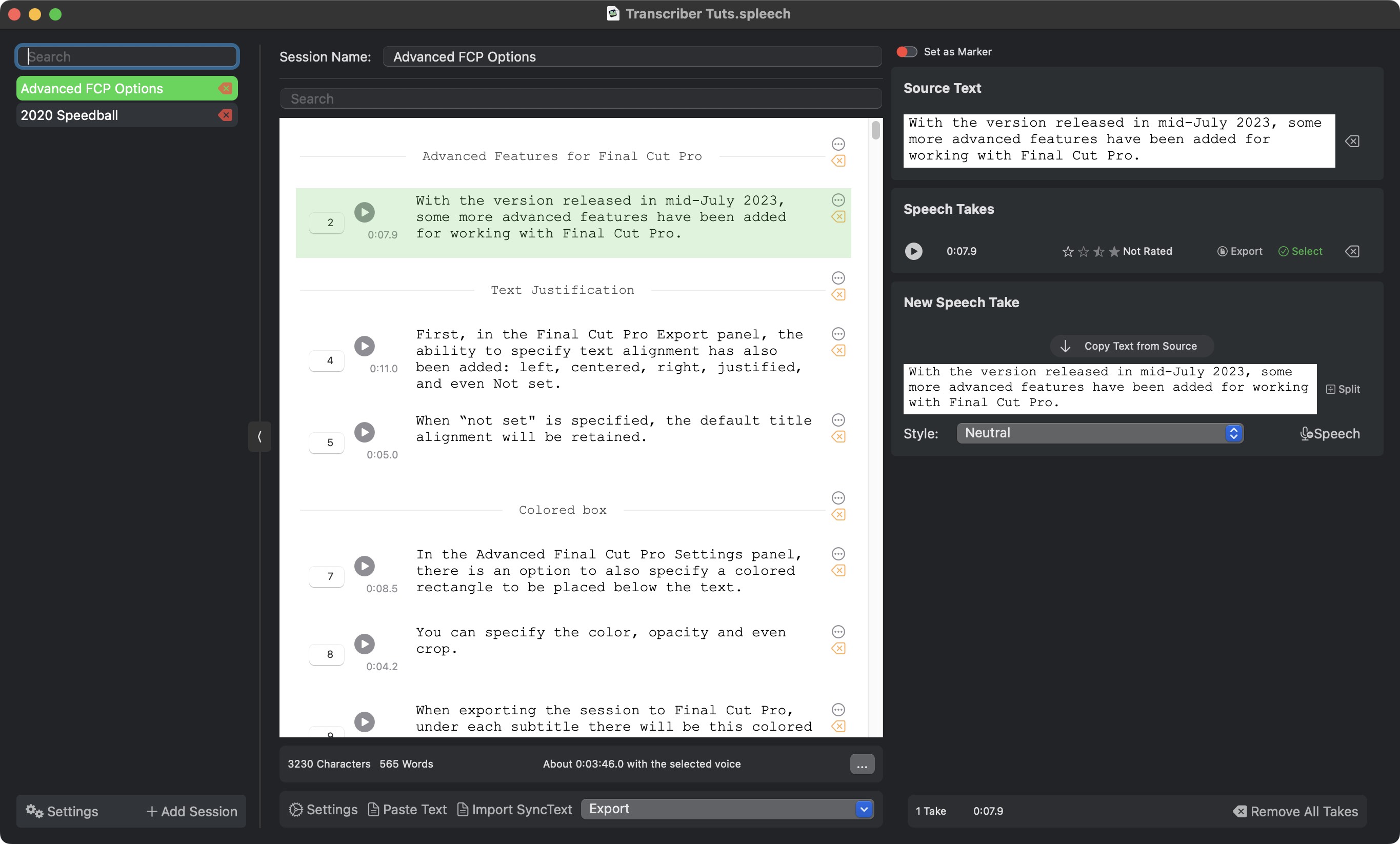Open the ellipsis menu beside the word count
Image resolution: width=1400 pixels, height=844 pixels.
[x=862, y=765]
